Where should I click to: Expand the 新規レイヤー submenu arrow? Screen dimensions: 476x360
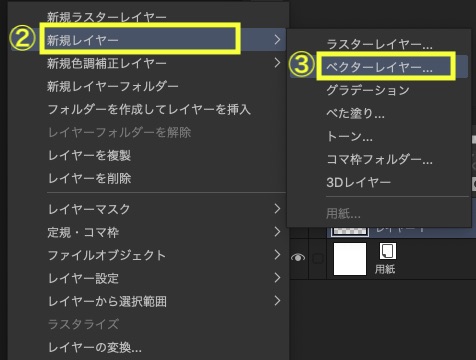(277, 40)
